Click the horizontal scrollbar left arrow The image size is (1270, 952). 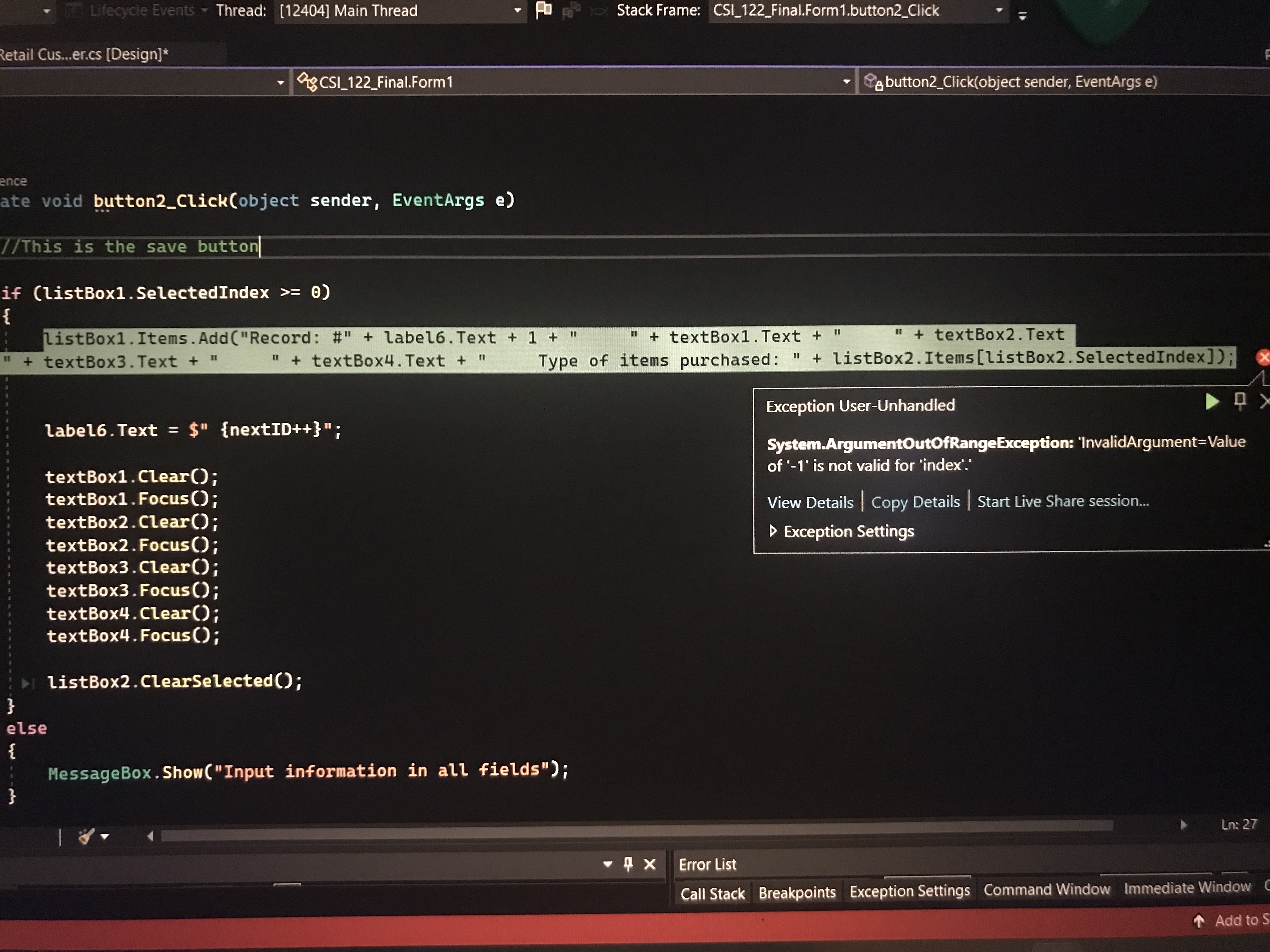[150, 836]
